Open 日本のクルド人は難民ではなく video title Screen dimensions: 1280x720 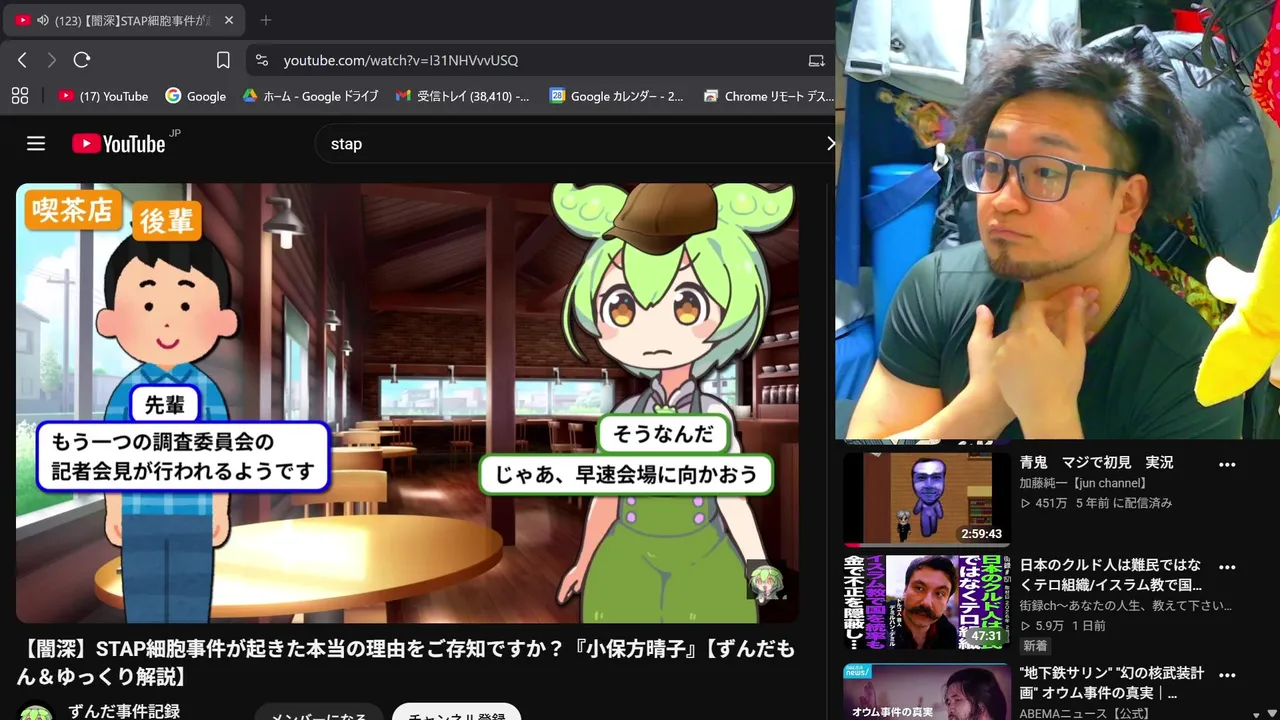[1110, 575]
